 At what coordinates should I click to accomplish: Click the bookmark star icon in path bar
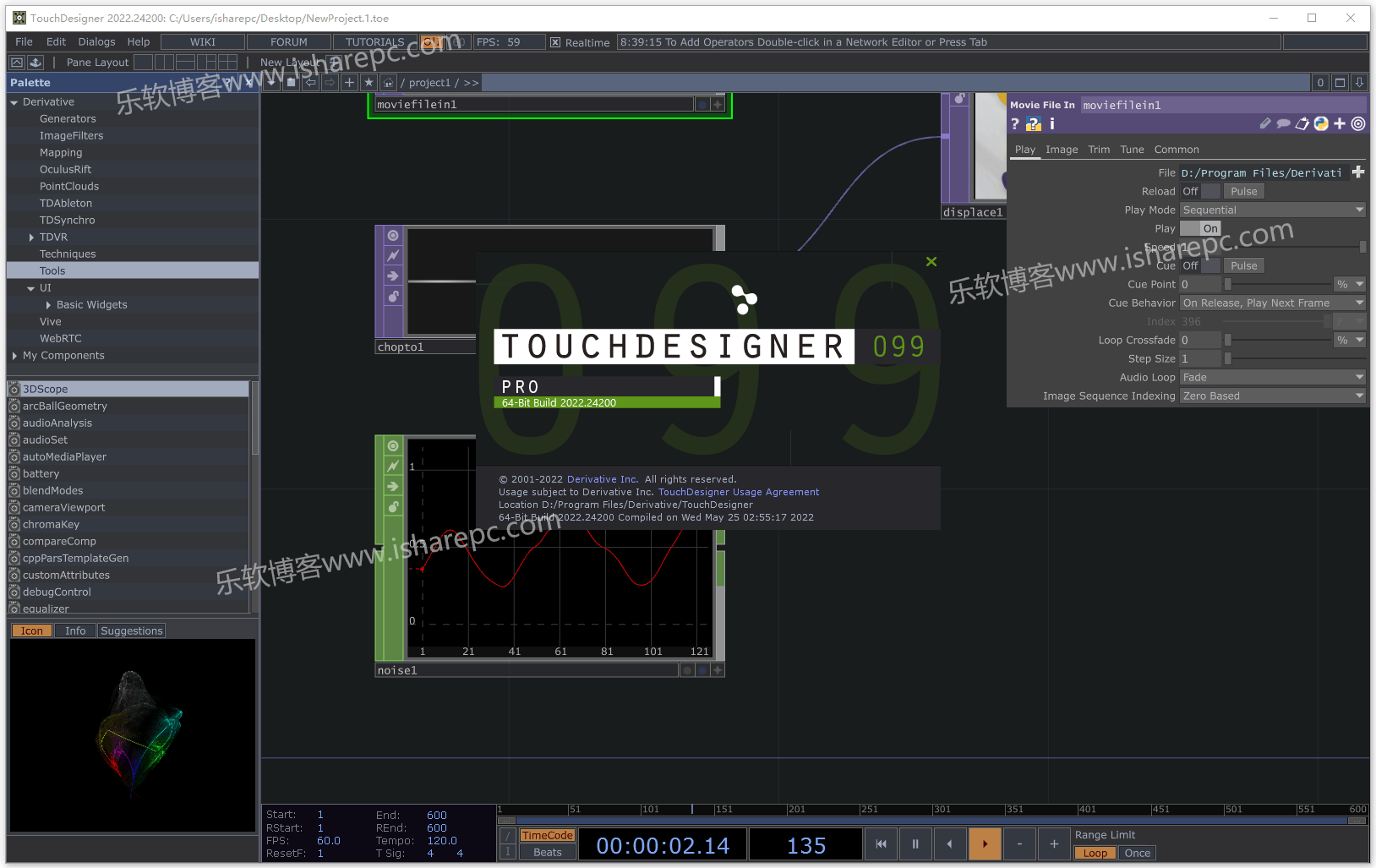point(369,82)
